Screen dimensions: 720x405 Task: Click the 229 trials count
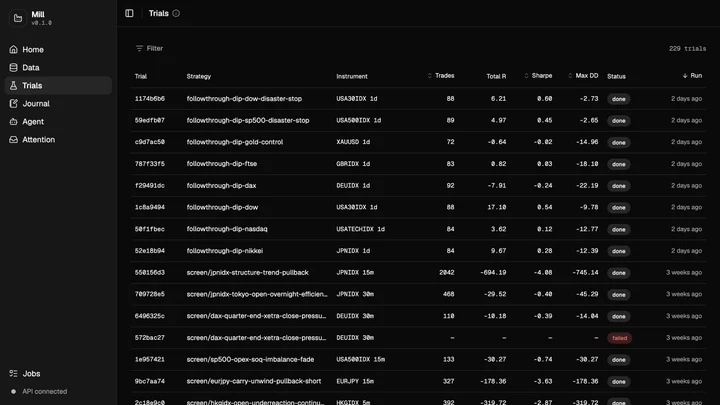tap(687, 48)
